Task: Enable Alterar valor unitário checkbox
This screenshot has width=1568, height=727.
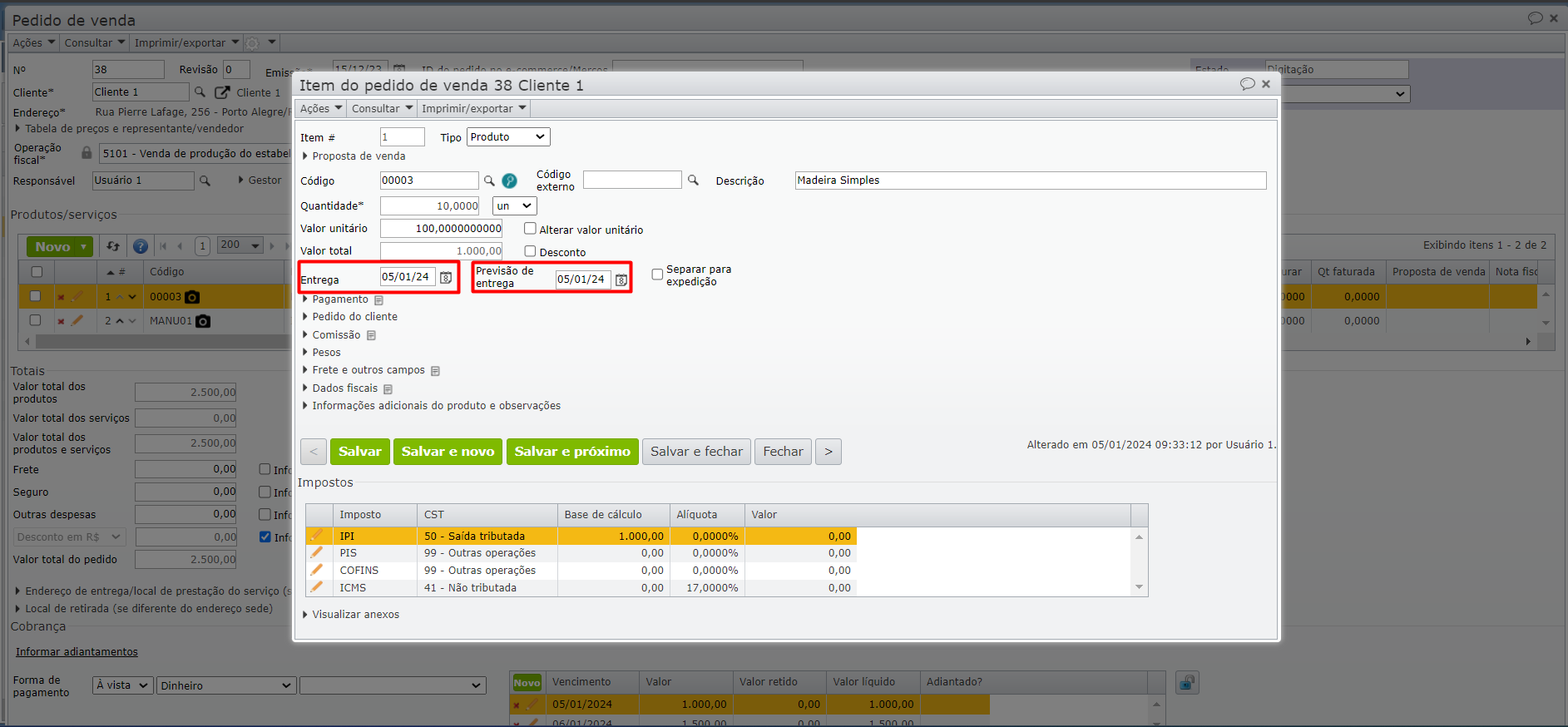Action: [530, 229]
